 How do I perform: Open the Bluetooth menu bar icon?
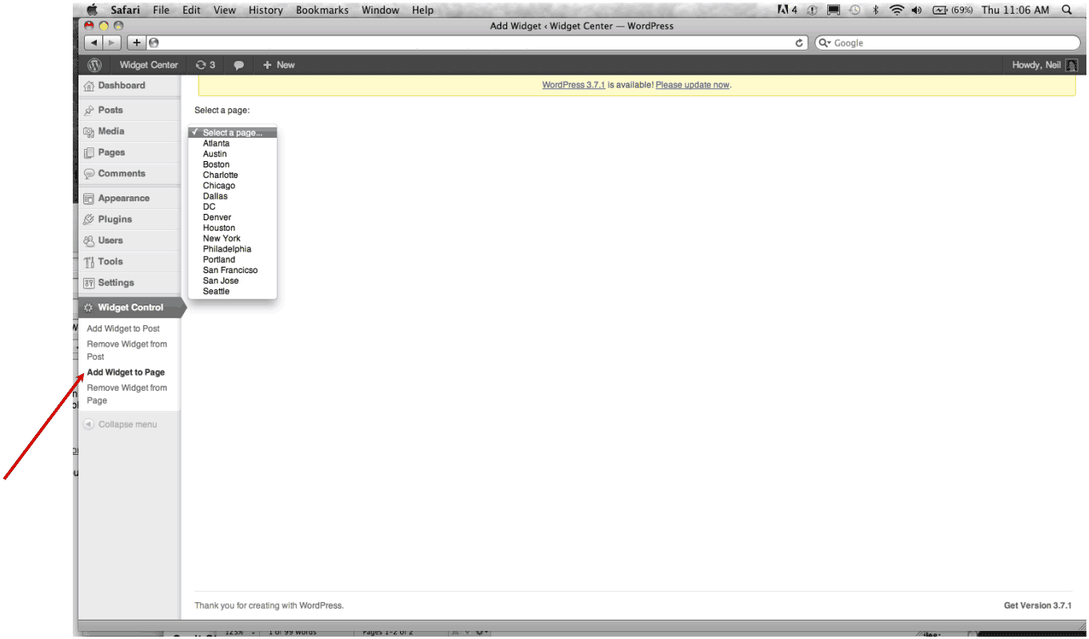pyautogui.click(x=876, y=10)
